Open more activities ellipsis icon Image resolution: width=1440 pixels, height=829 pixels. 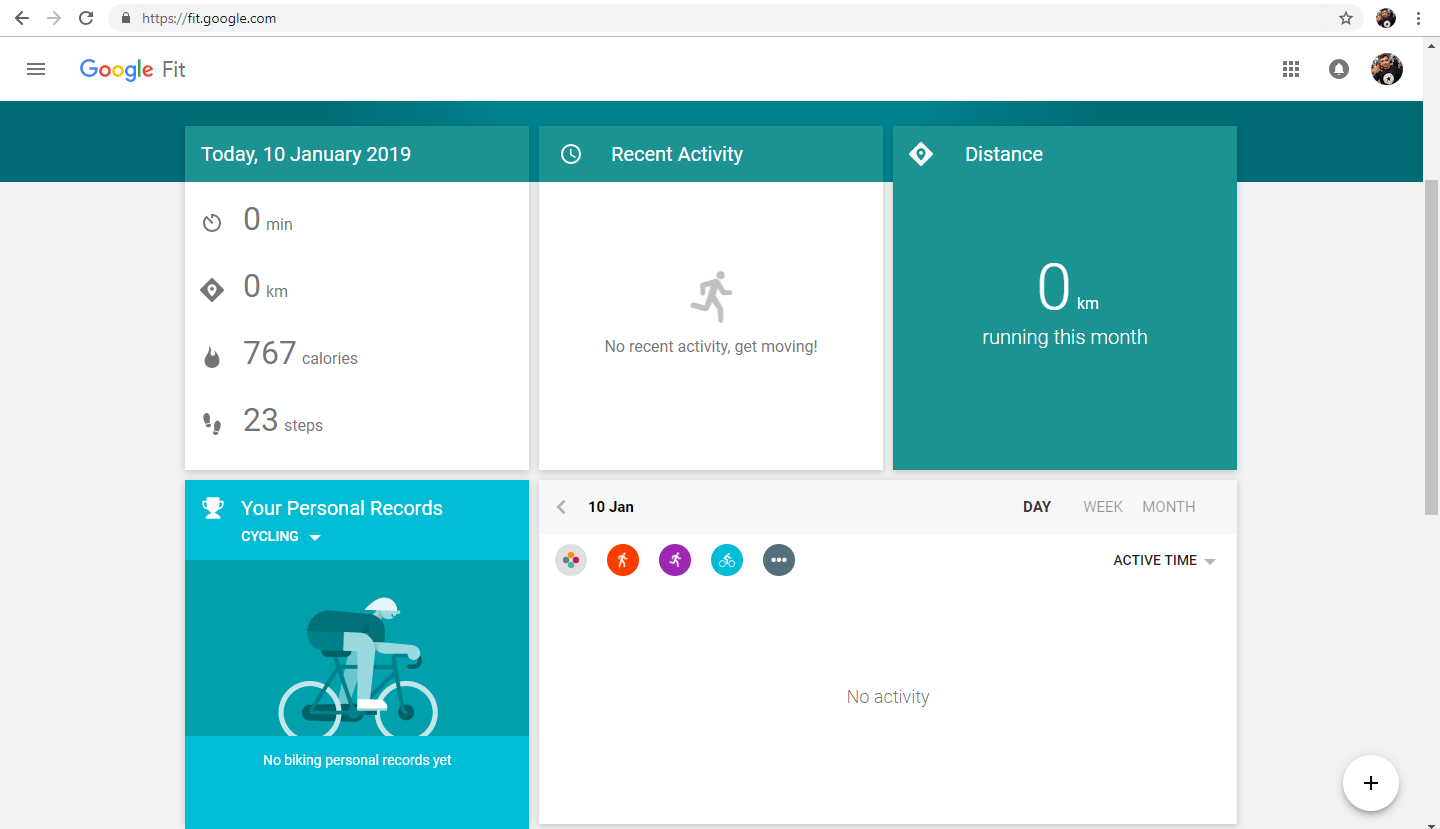779,560
